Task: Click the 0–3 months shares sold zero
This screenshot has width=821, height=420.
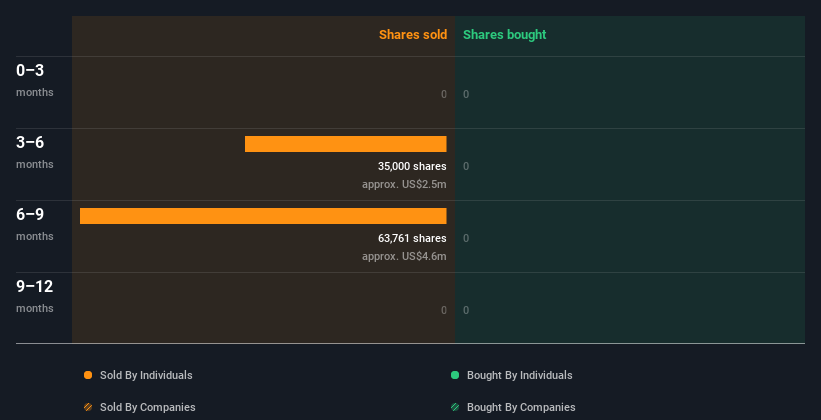Action: click(444, 94)
